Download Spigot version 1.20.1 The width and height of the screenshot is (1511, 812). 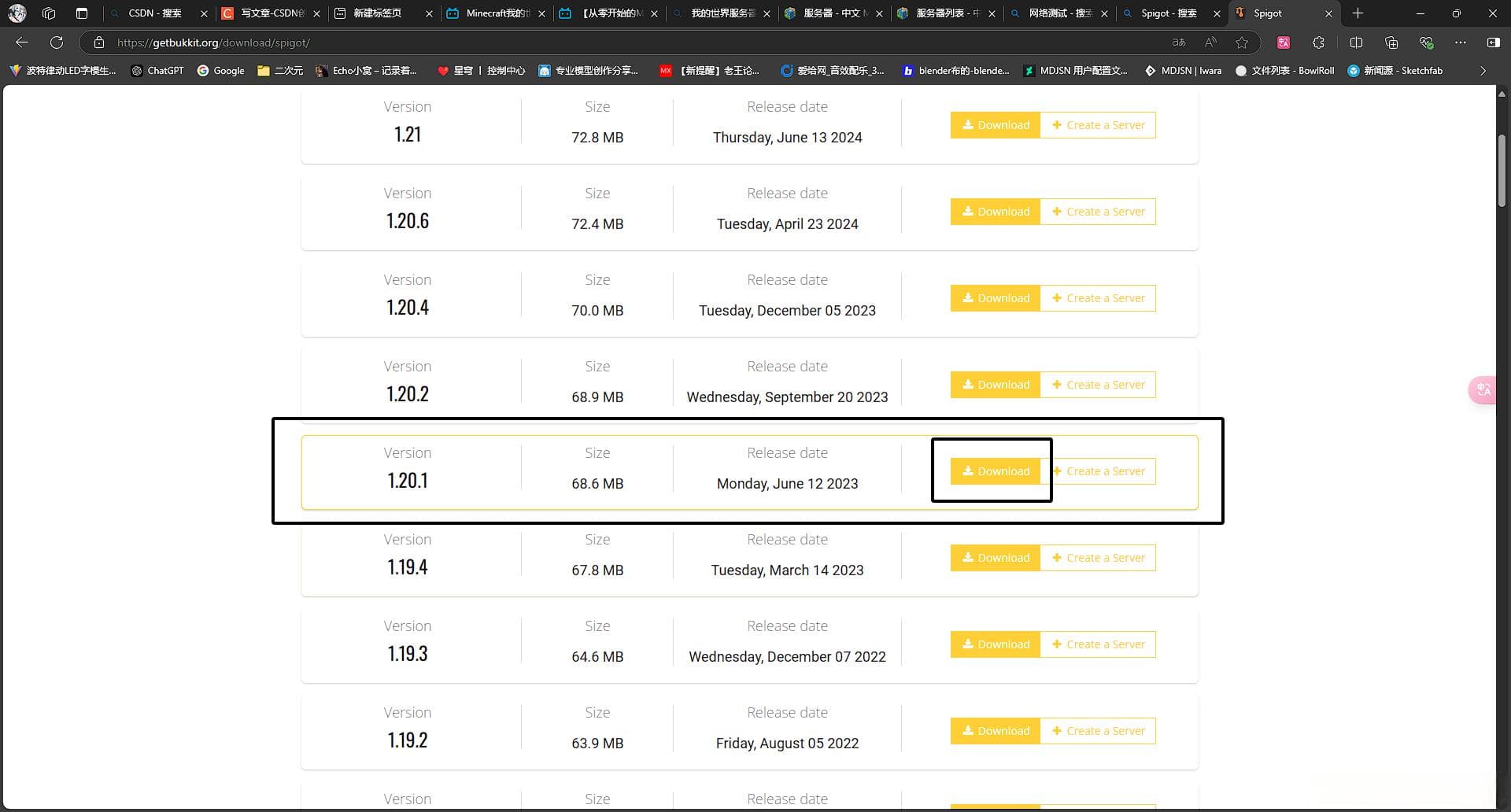click(996, 471)
